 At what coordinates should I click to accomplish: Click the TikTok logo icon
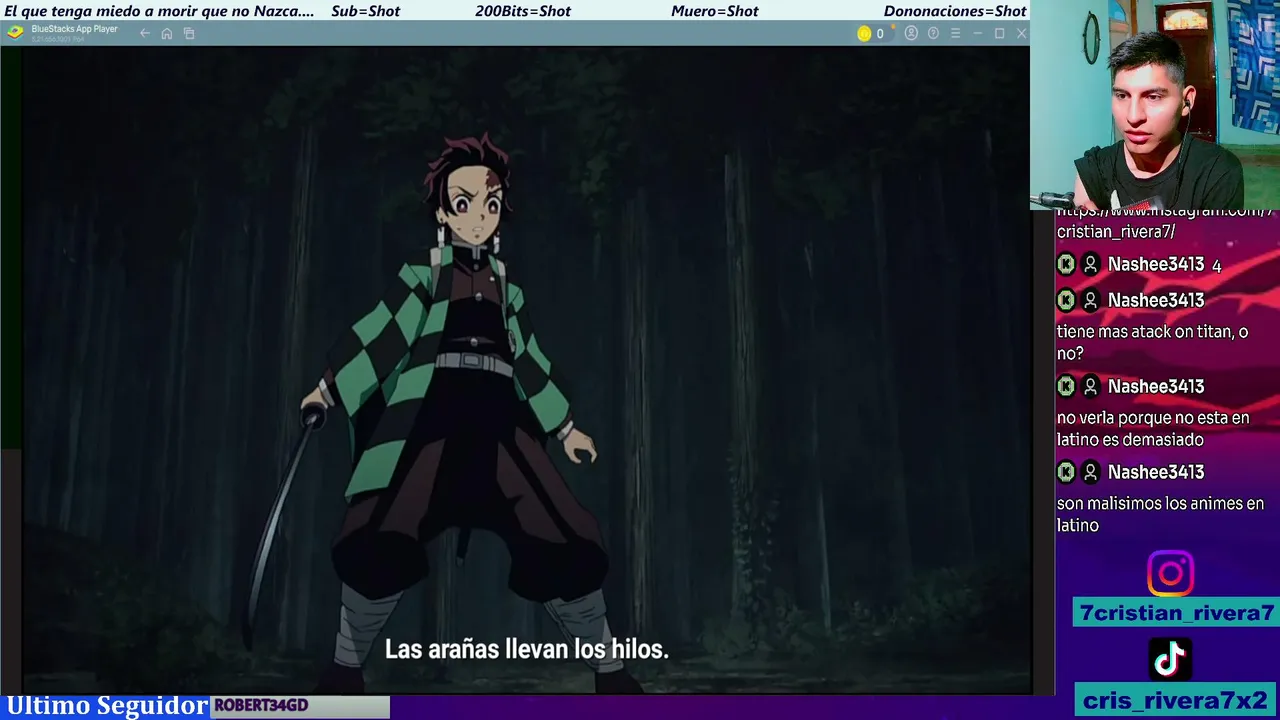coord(1170,659)
